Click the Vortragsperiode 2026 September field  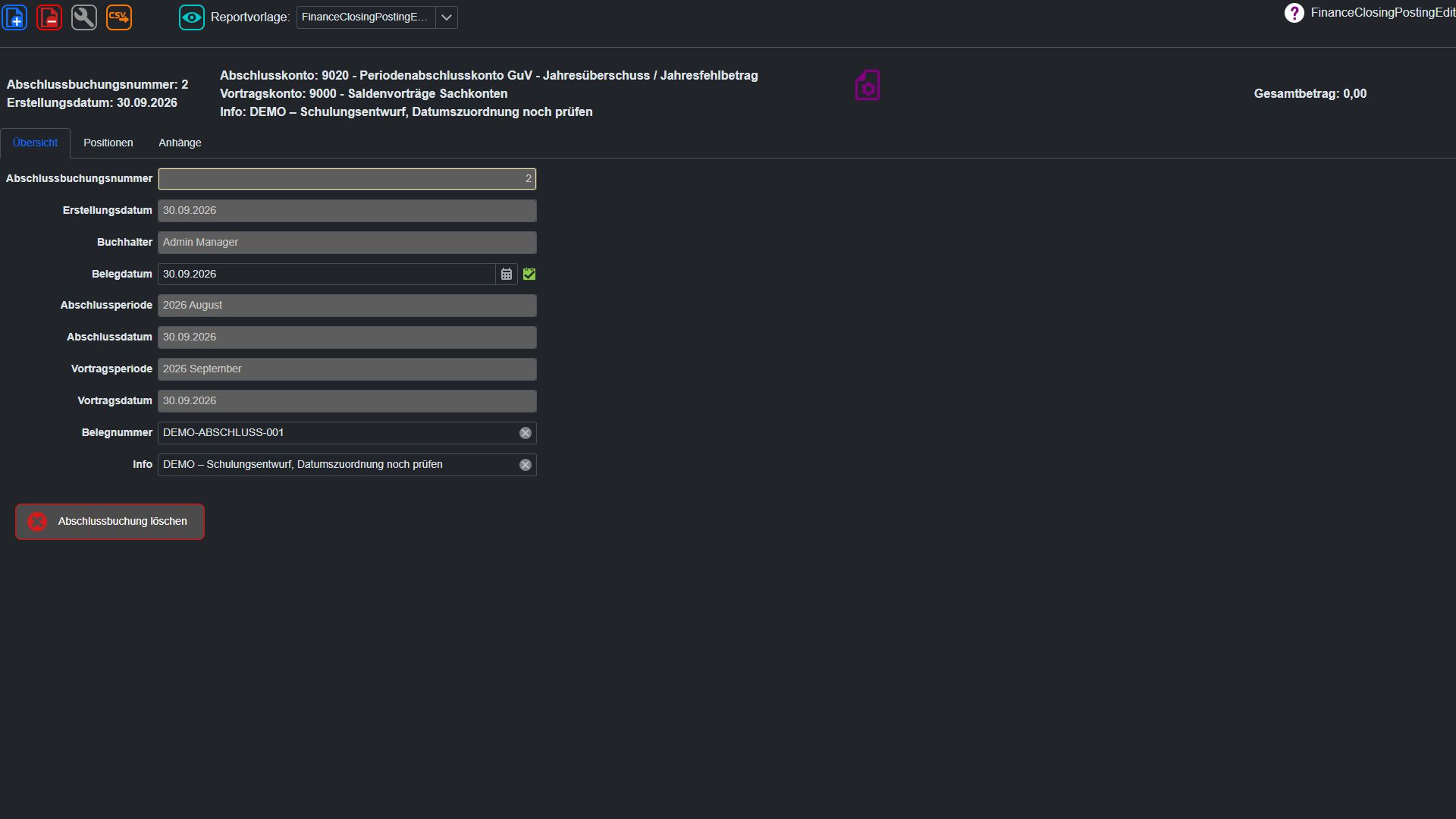pos(347,369)
